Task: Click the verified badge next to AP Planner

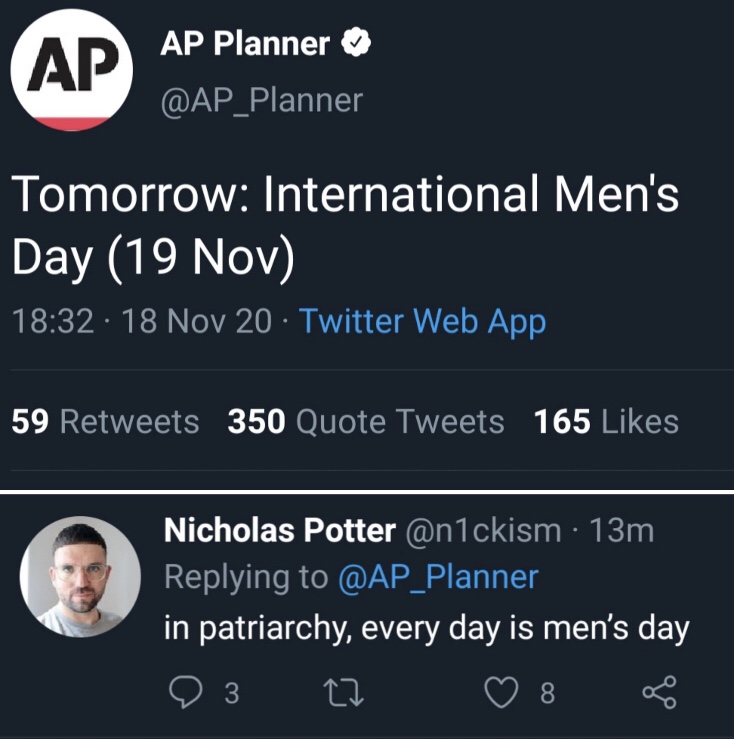Action: coord(357,43)
